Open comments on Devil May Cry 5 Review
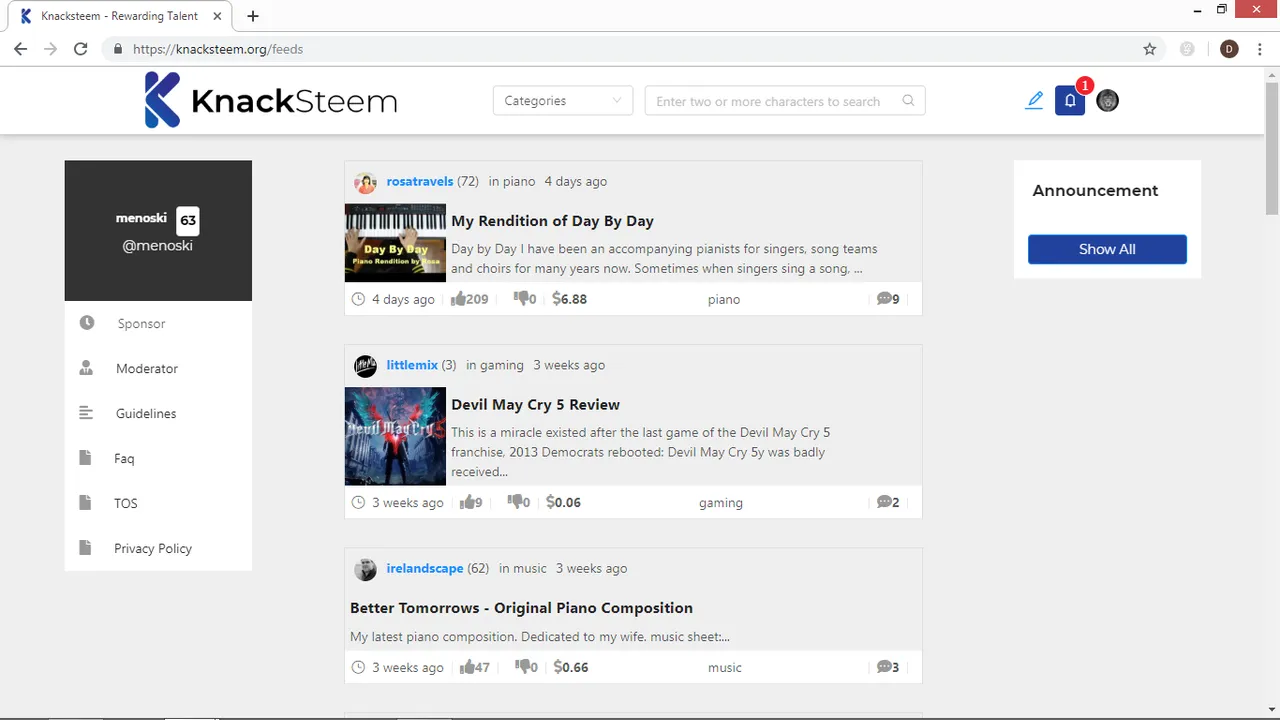The image size is (1280, 720). point(884,502)
